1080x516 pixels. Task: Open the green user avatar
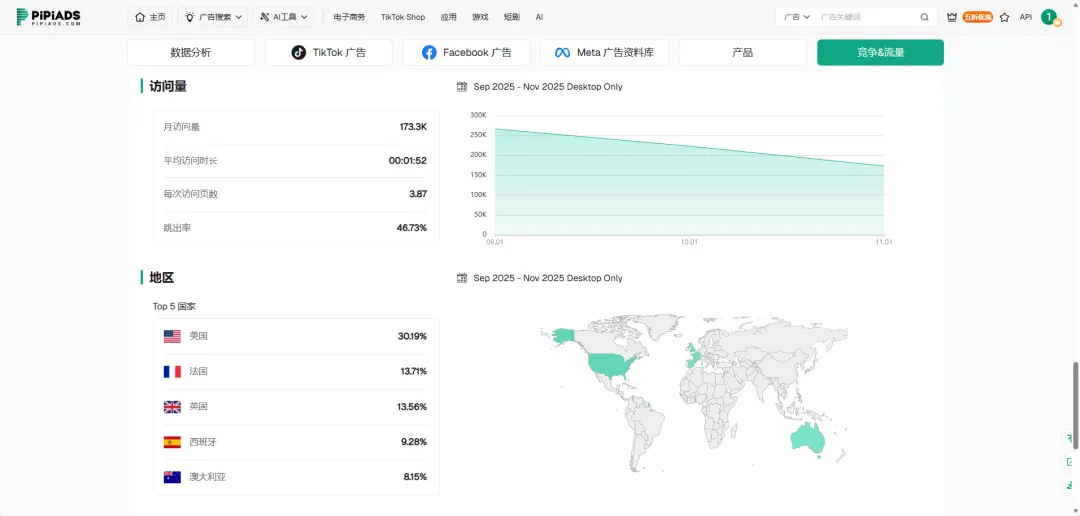click(x=1048, y=17)
